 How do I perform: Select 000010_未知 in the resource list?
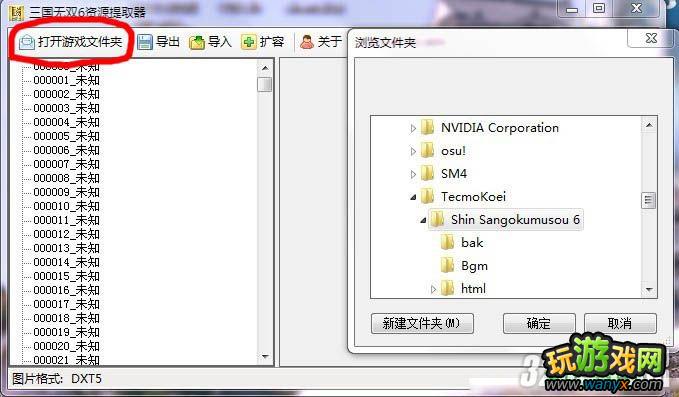66,206
